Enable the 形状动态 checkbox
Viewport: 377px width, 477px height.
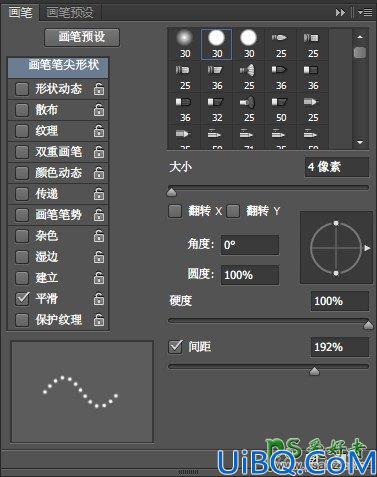[22, 89]
